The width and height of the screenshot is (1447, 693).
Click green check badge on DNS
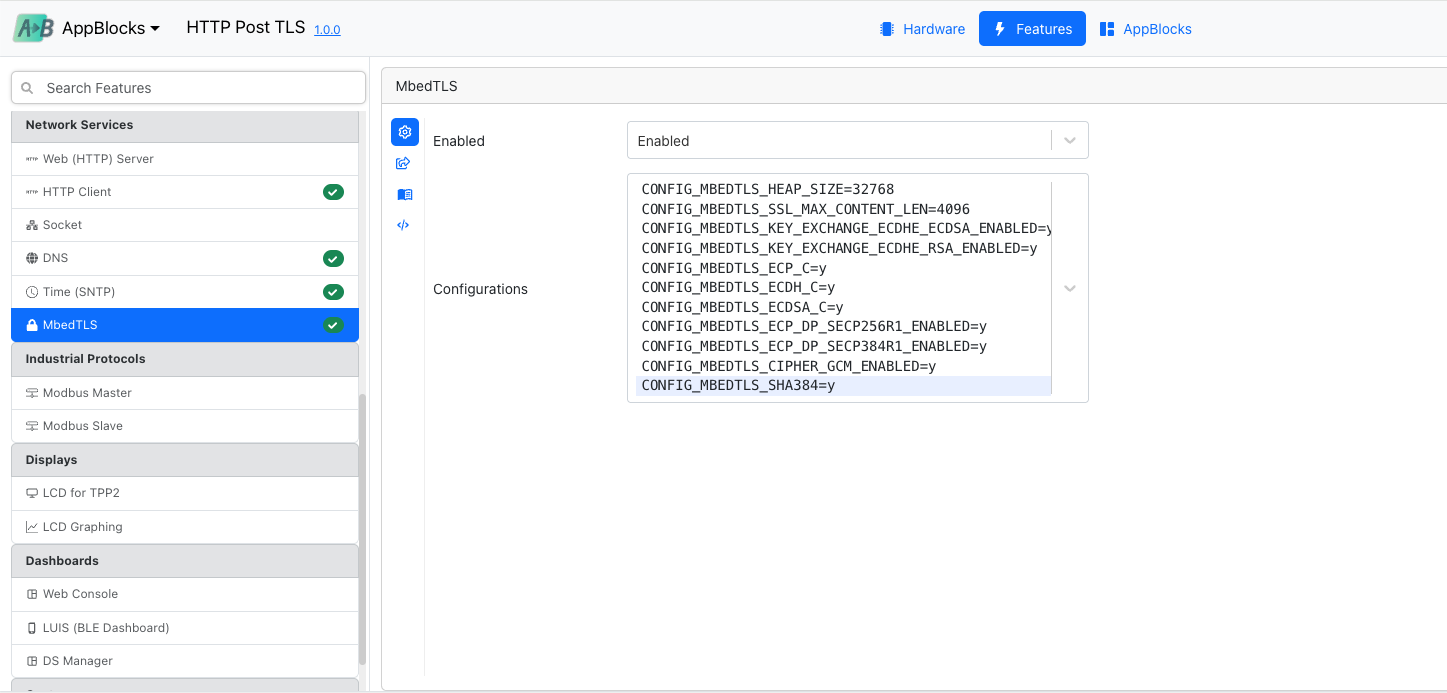(x=333, y=258)
